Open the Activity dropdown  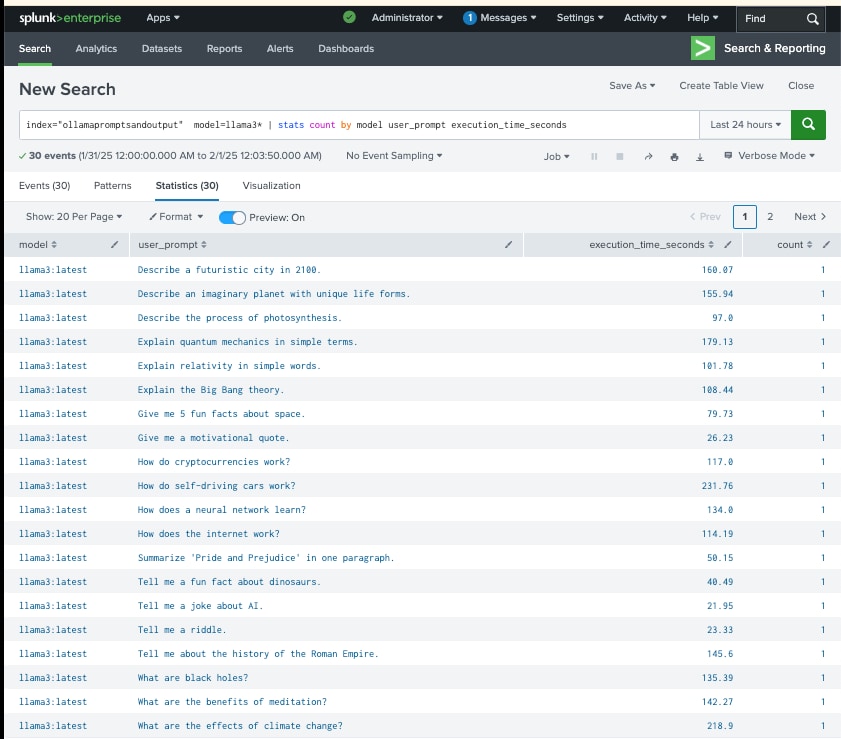pos(645,18)
